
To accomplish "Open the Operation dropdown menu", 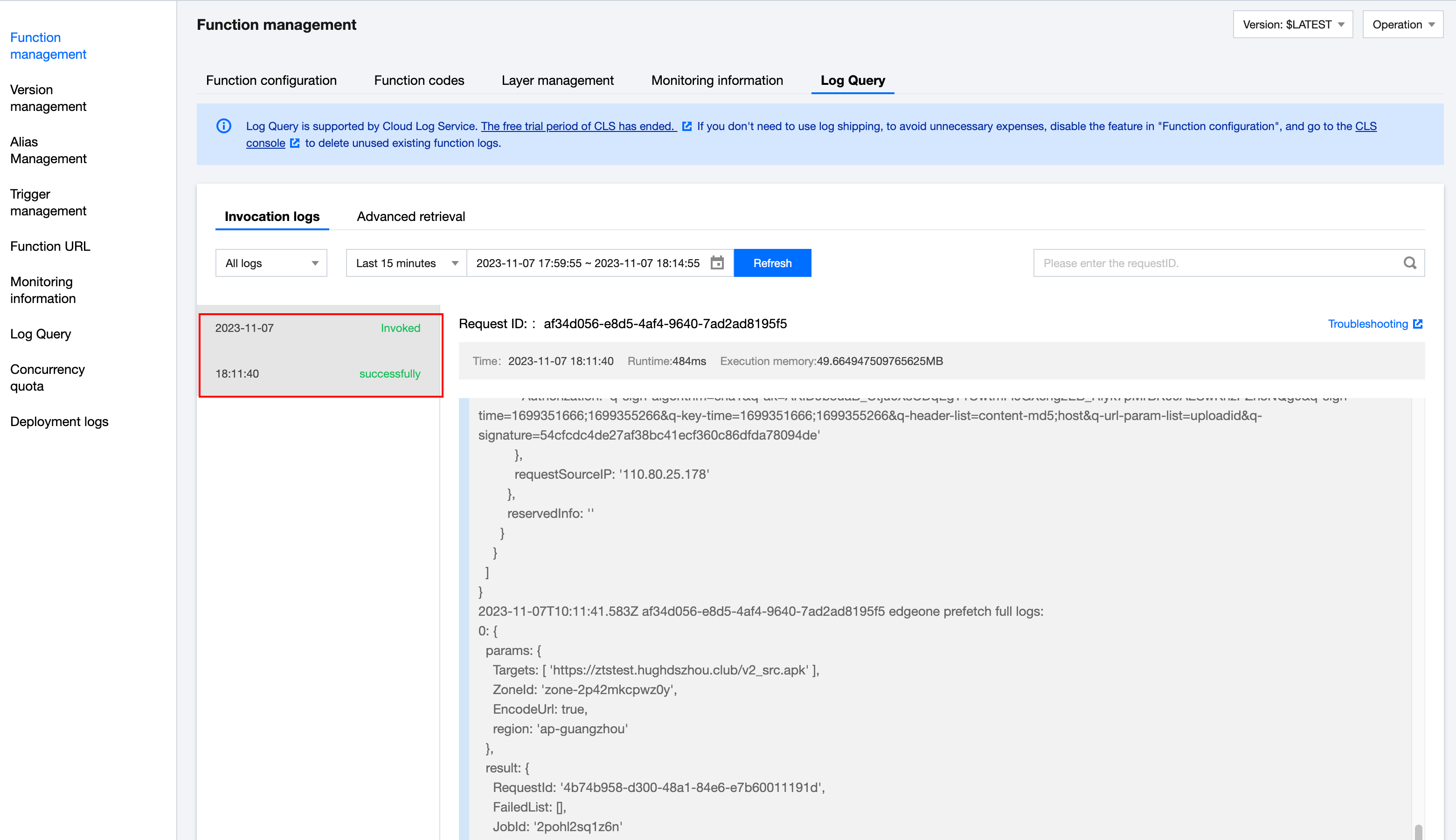I will coord(1402,25).
